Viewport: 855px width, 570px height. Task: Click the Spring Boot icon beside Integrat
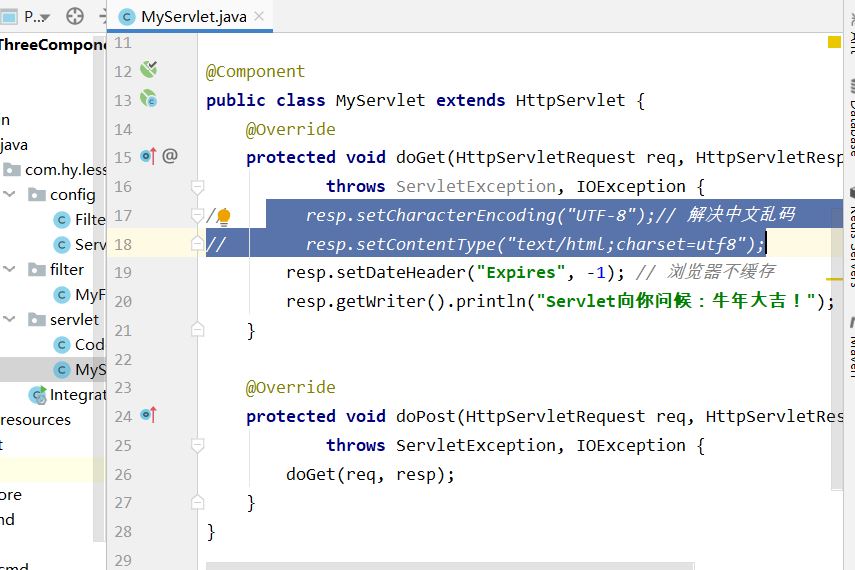(38, 395)
